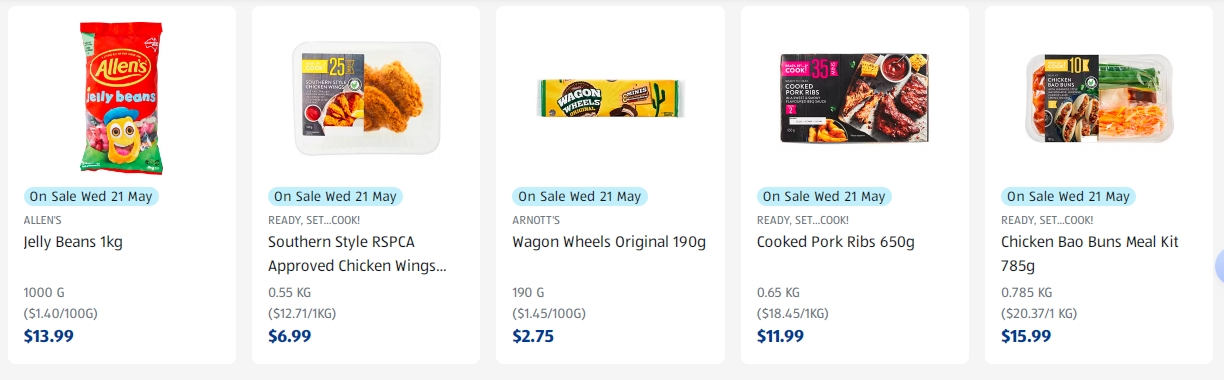Click the round blue button at right edge
The width and height of the screenshot is (1224, 380).
[x=1220, y=266]
